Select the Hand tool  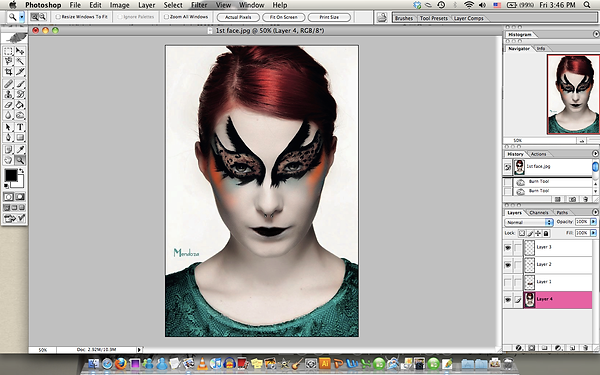[x=8, y=160]
